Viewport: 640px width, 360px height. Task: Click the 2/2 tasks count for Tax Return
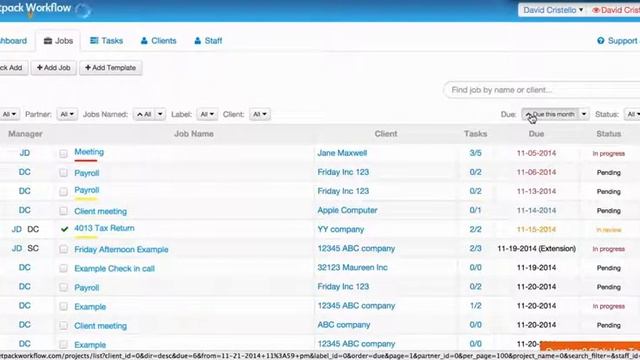(476, 229)
